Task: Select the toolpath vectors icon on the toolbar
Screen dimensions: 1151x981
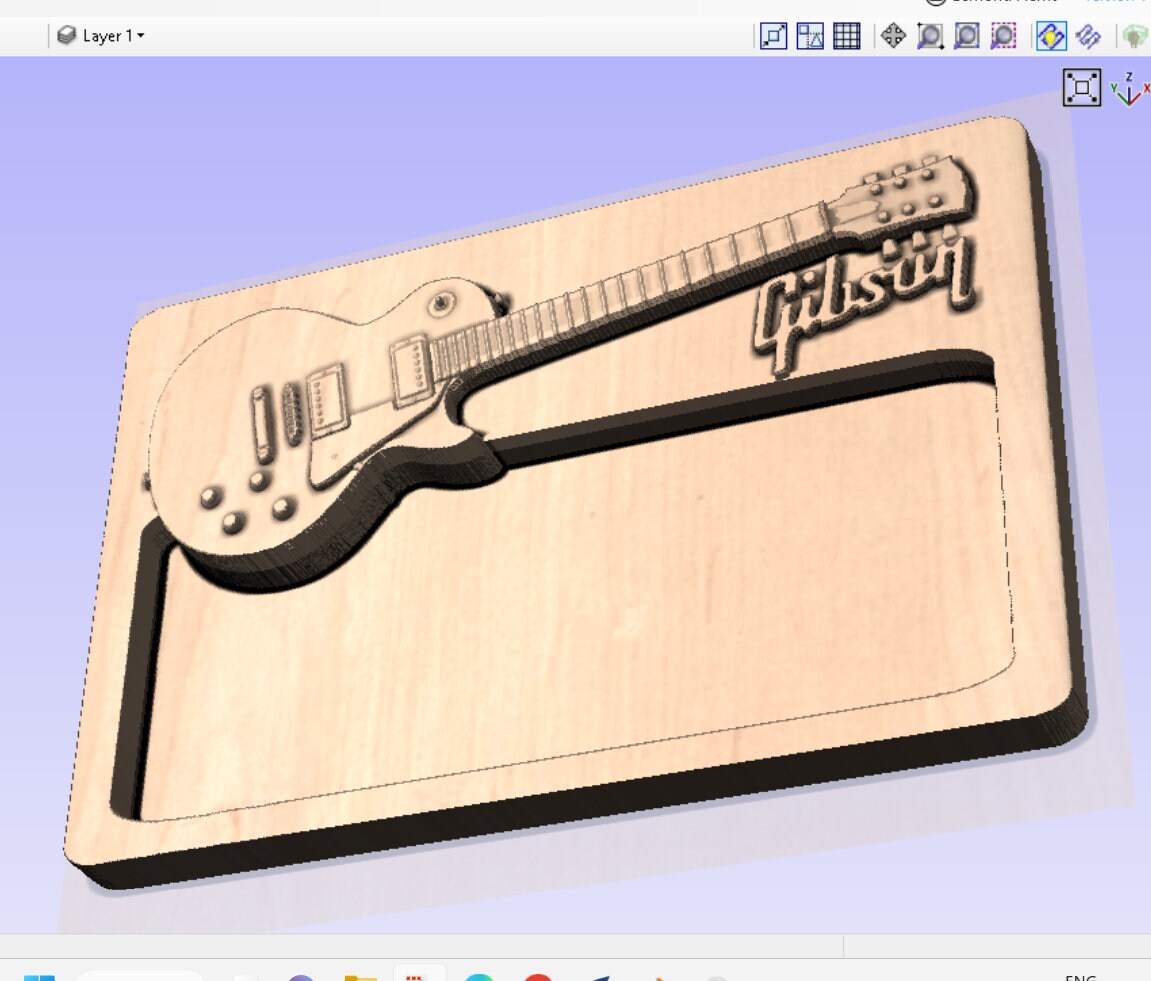Action: point(1086,36)
